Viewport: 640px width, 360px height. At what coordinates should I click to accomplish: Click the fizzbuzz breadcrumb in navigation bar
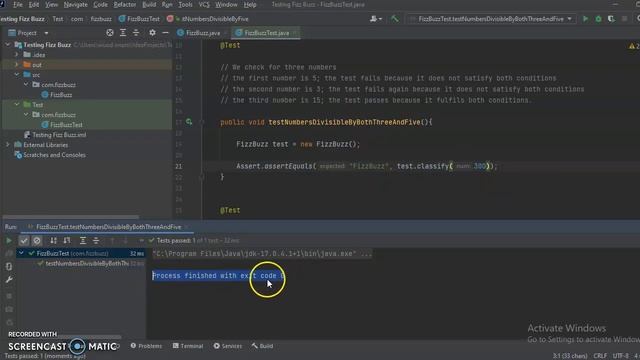pyautogui.click(x=101, y=19)
